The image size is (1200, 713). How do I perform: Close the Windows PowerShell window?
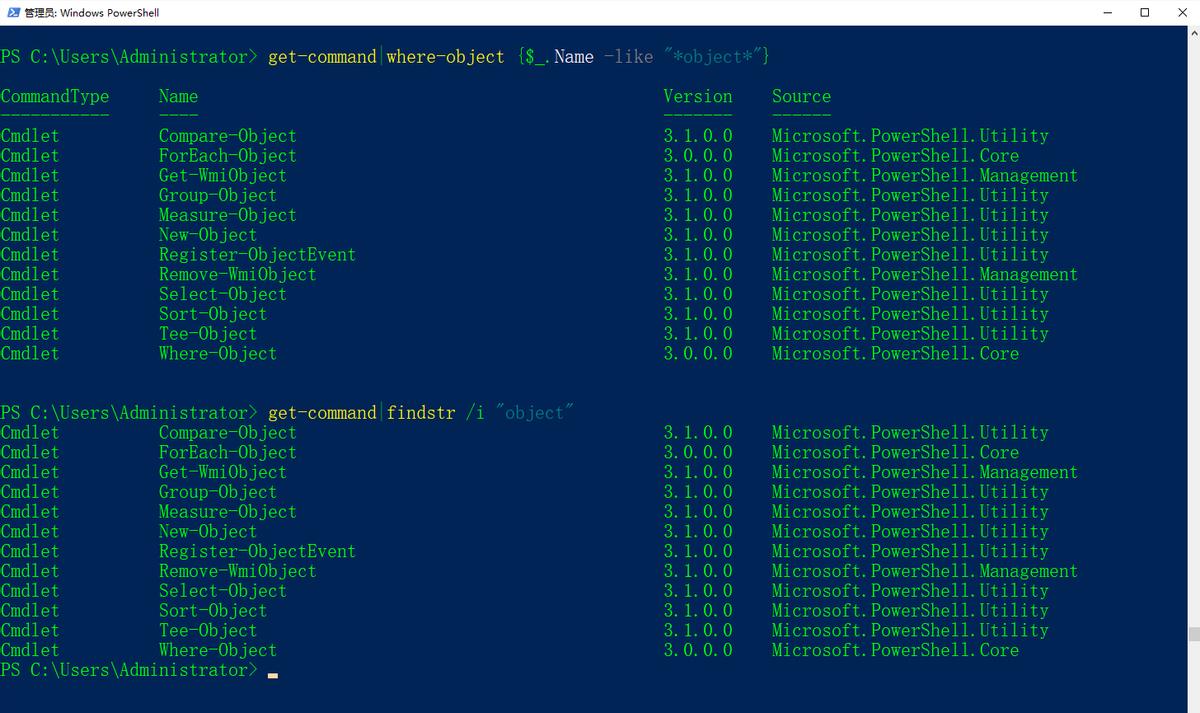(1181, 13)
